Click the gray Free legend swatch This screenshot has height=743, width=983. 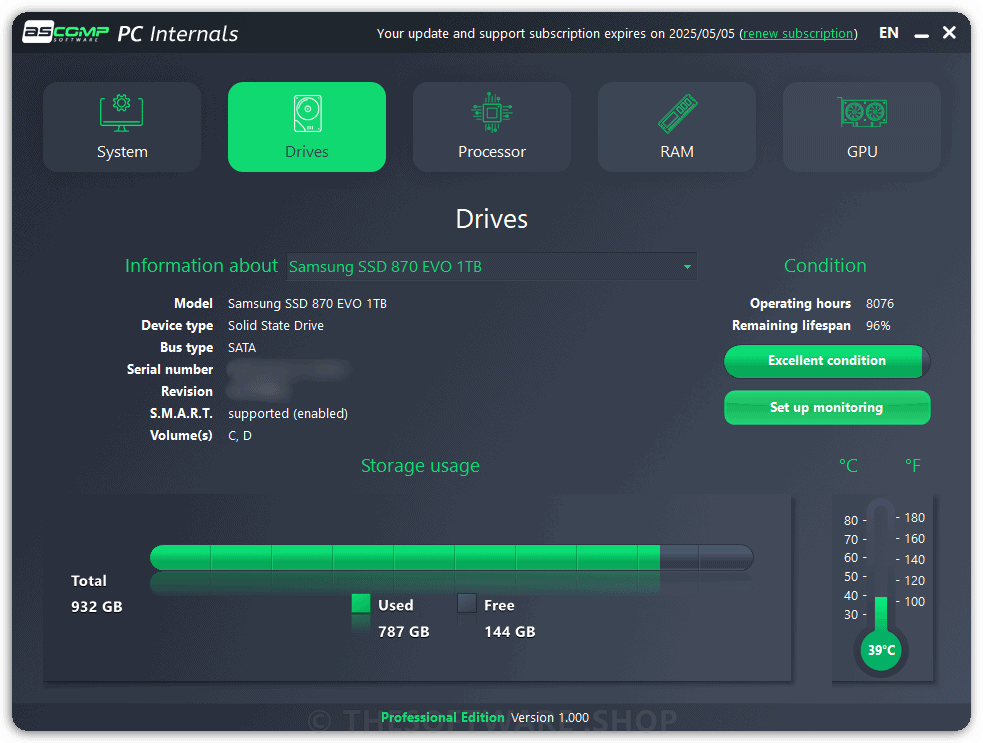point(467,603)
